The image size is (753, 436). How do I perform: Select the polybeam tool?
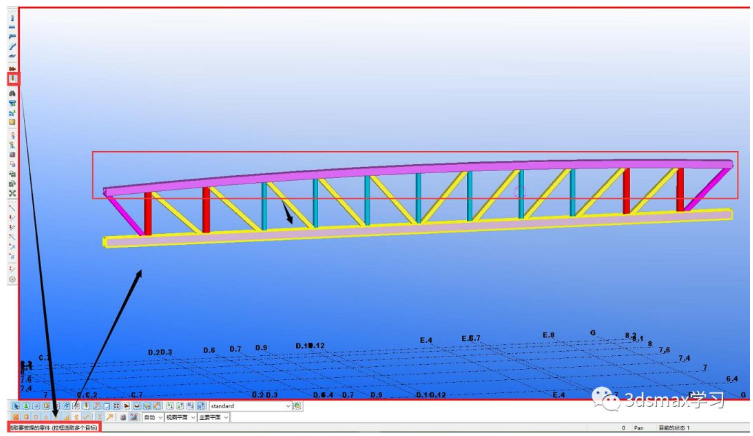[12, 36]
